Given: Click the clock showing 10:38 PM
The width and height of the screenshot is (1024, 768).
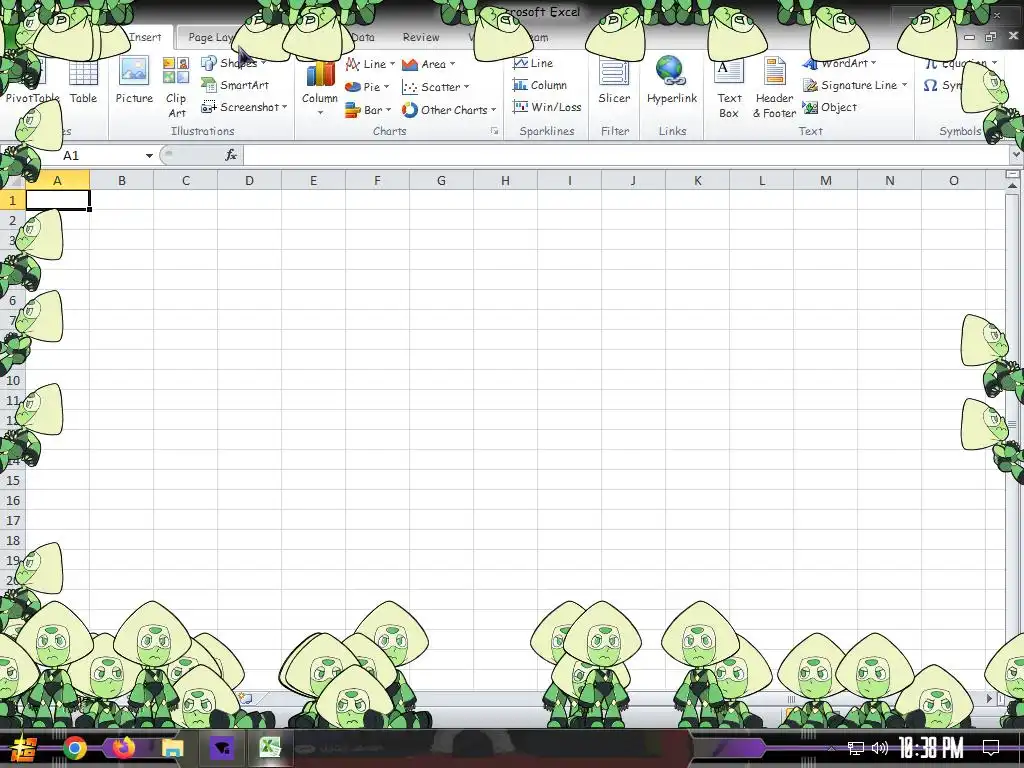Looking at the screenshot, I should tap(931, 748).
